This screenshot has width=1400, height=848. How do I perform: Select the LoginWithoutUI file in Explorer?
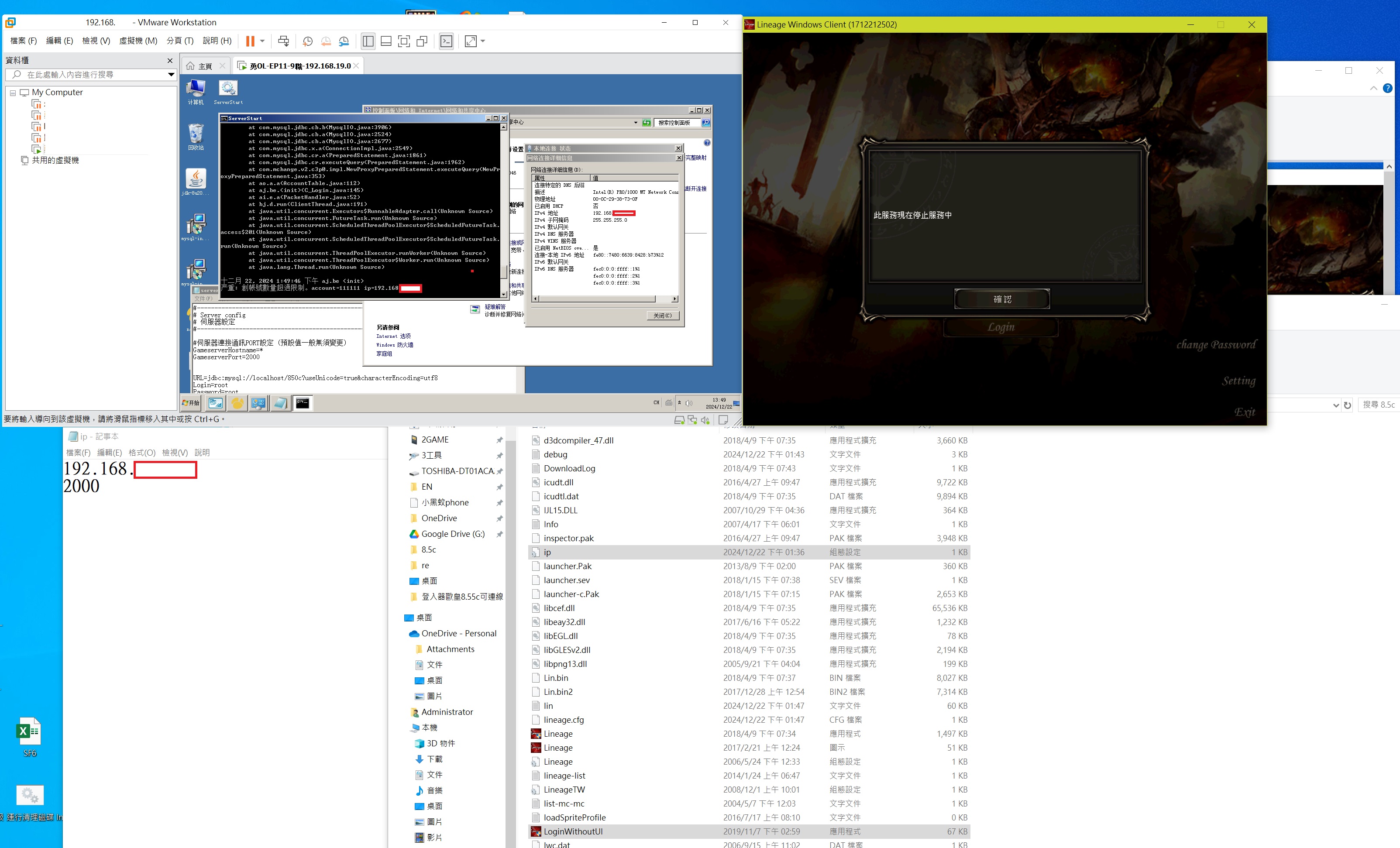[x=749, y=831]
